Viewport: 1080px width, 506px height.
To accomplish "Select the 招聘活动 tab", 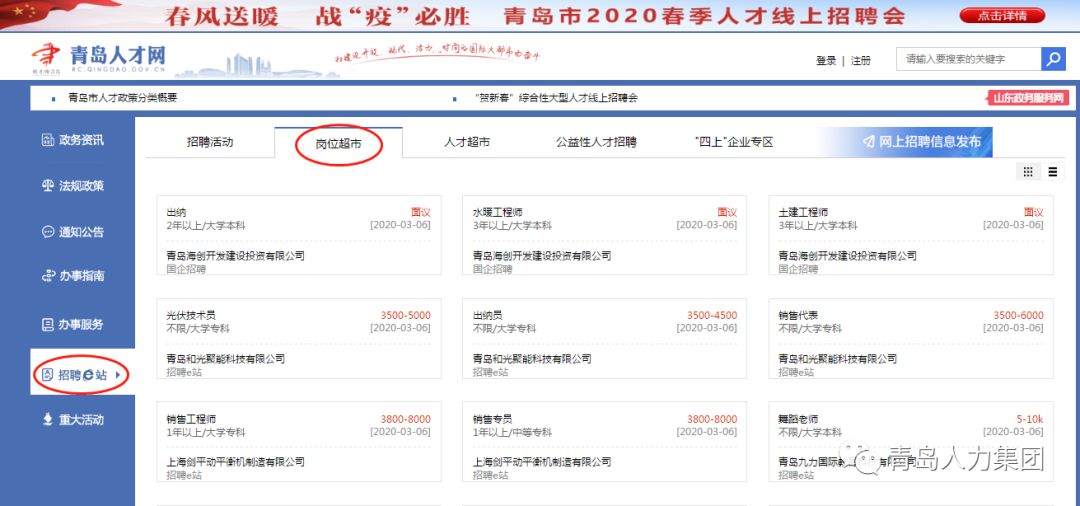I will click(x=210, y=142).
